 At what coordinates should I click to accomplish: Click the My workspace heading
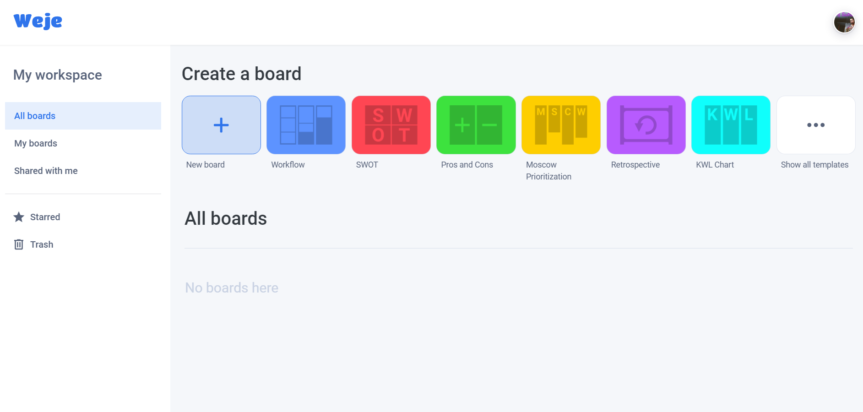pos(58,75)
